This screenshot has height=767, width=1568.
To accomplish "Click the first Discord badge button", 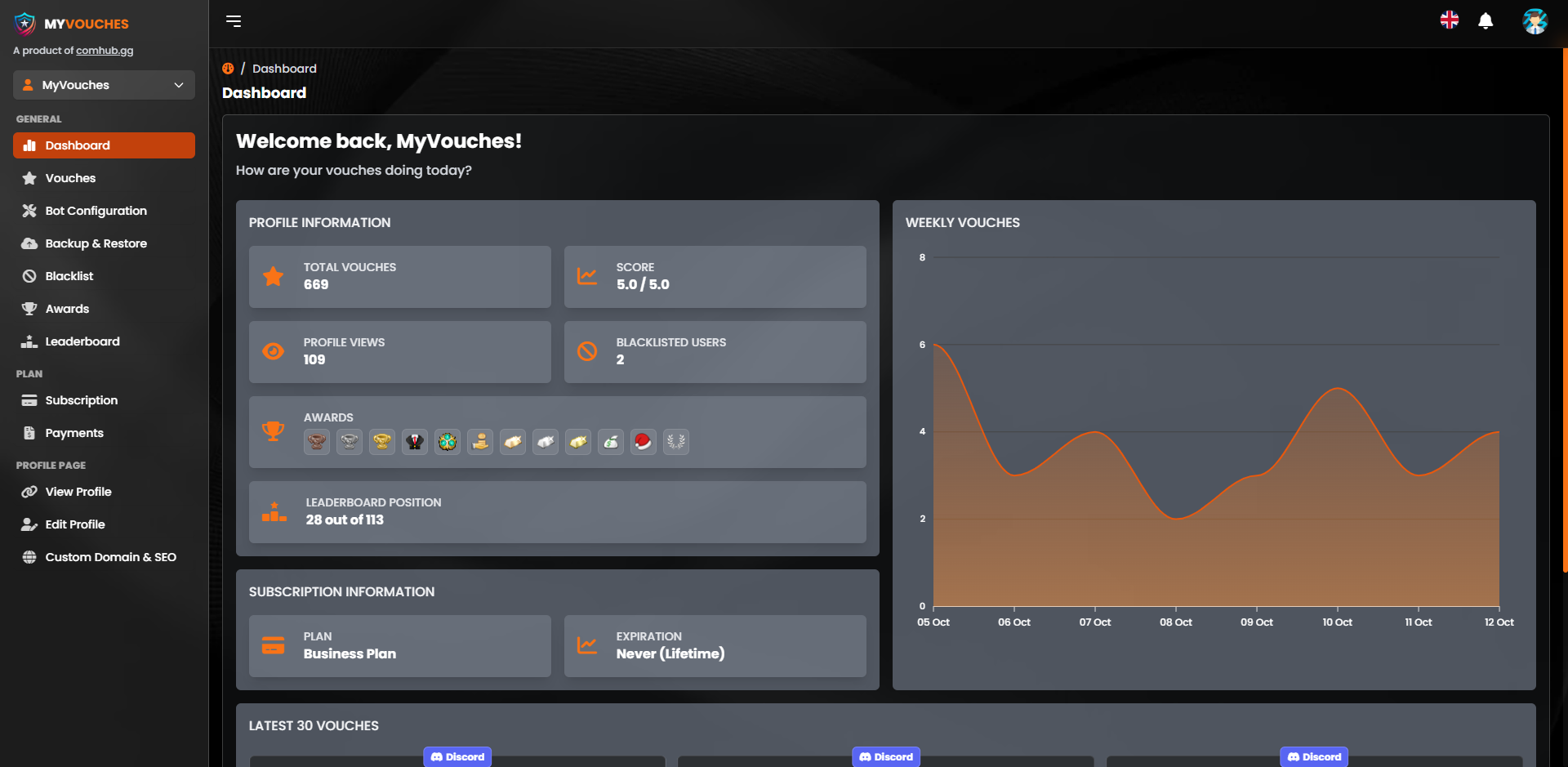I will click(457, 756).
